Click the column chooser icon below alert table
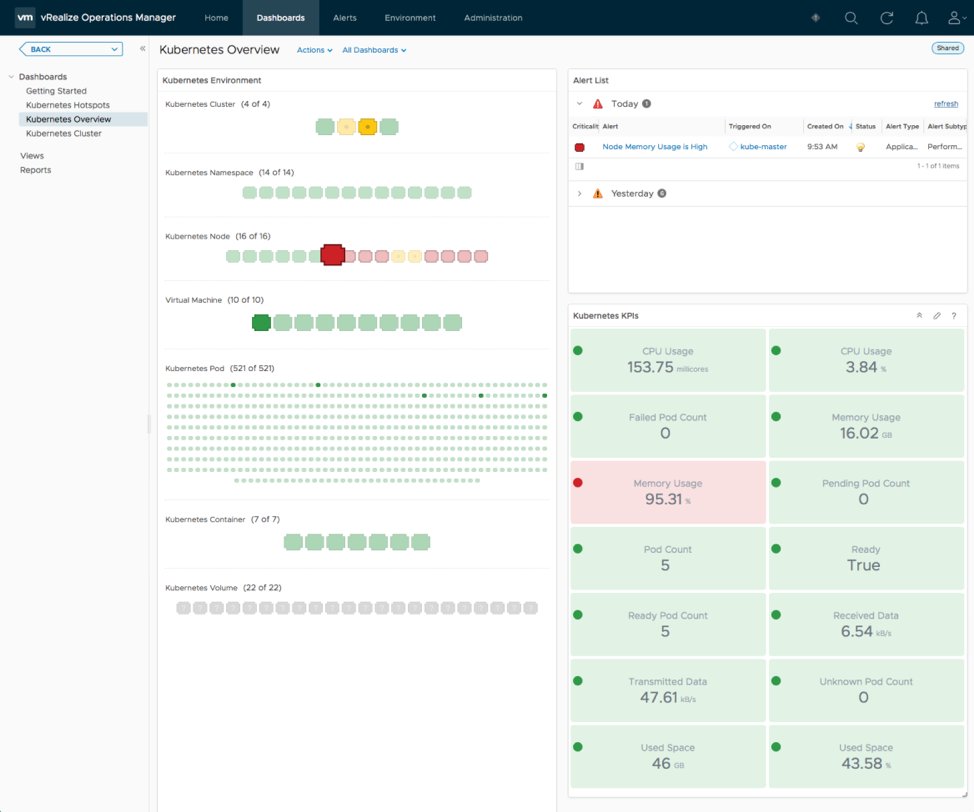This screenshot has width=974, height=812. coord(580,167)
